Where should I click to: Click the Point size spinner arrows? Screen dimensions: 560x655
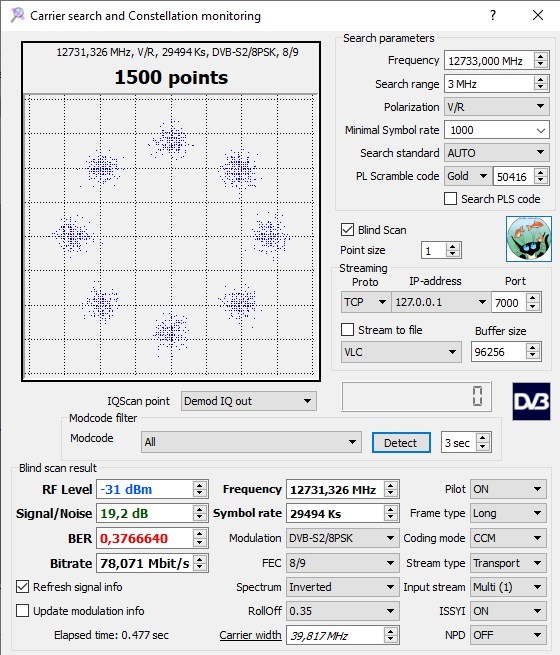pos(453,250)
